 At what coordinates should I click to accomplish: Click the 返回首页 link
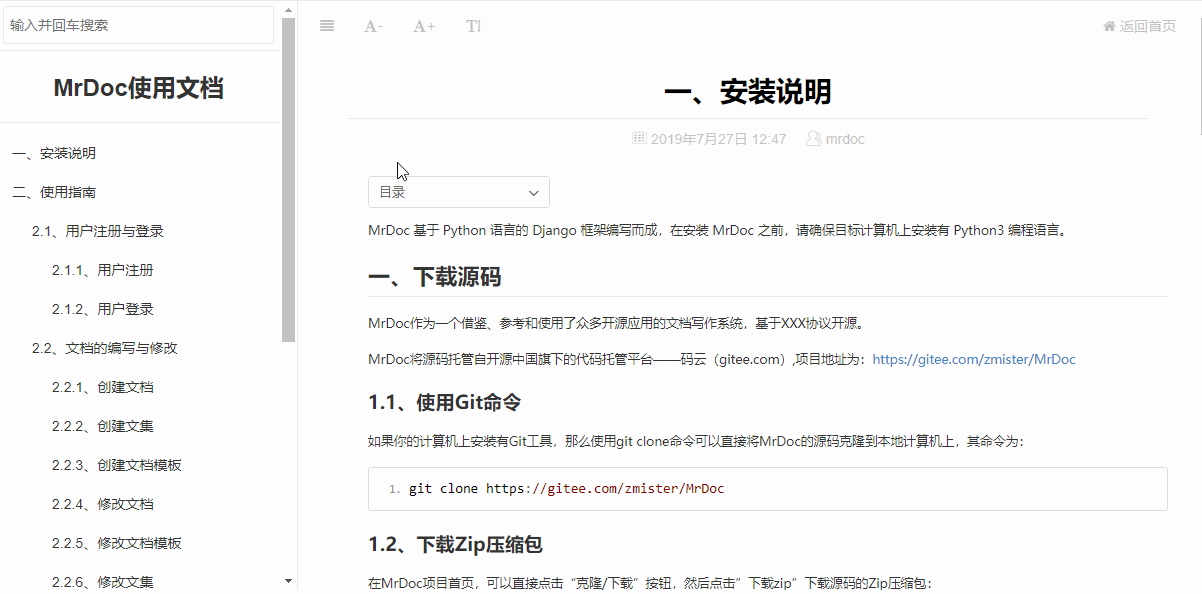pos(1147,26)
